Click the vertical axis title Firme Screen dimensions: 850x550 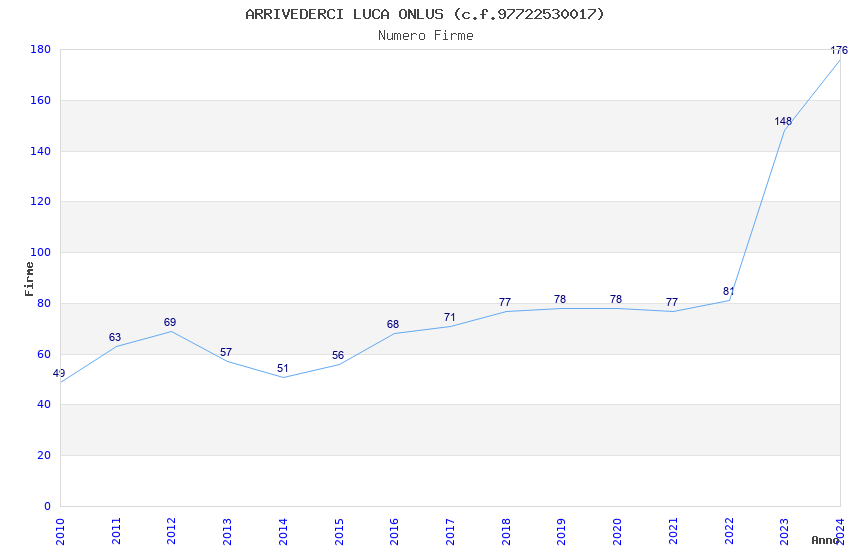coord(29,279)
